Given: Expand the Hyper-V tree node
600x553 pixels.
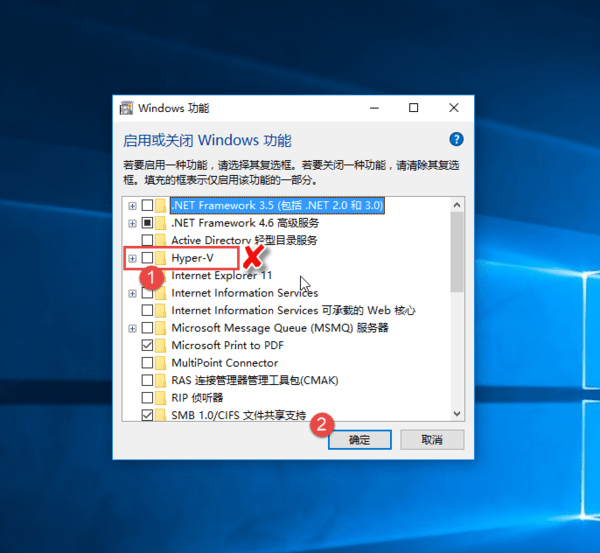Looking at the screenshot, I should (x=132, y=258).
